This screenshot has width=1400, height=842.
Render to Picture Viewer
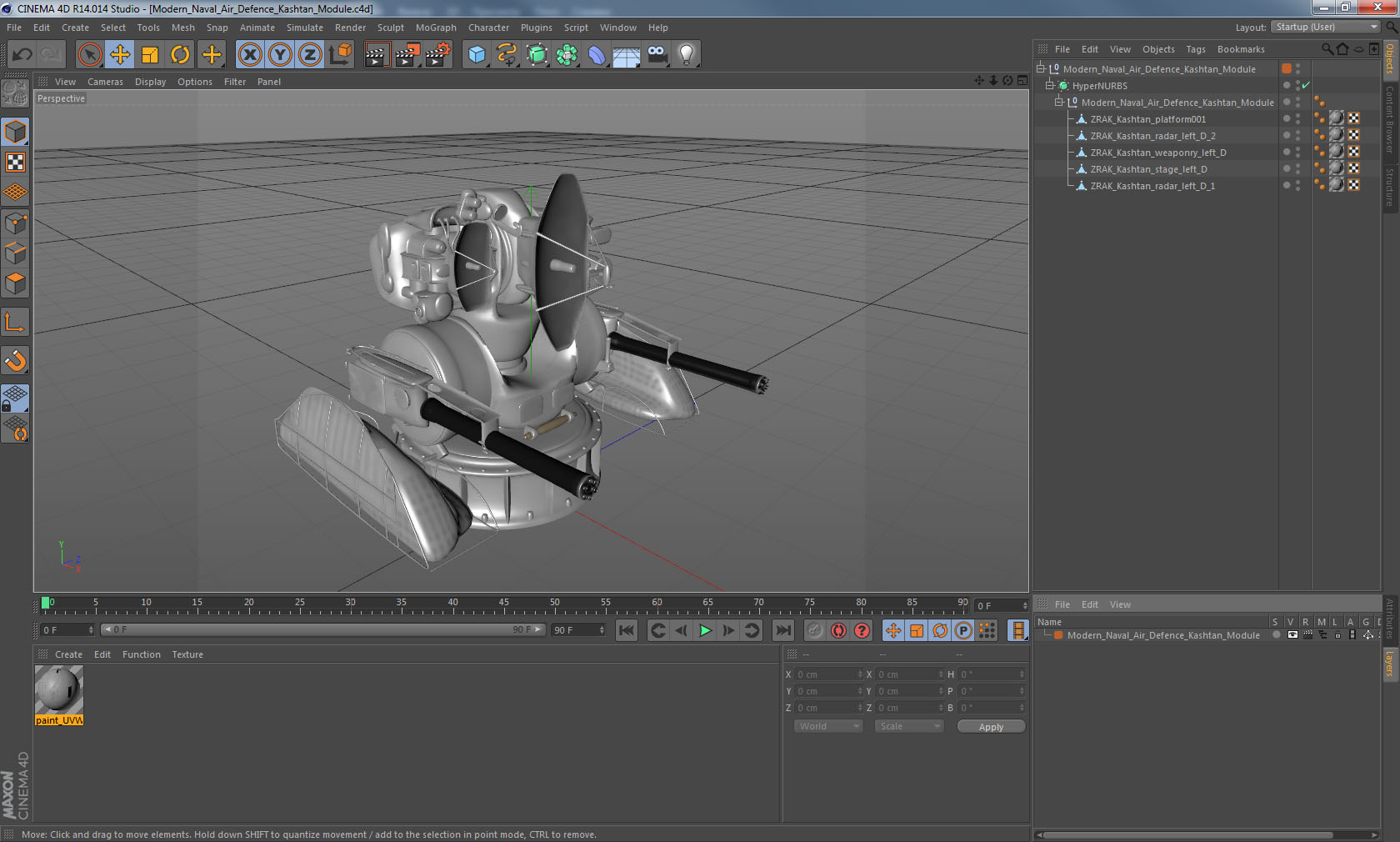407,55
